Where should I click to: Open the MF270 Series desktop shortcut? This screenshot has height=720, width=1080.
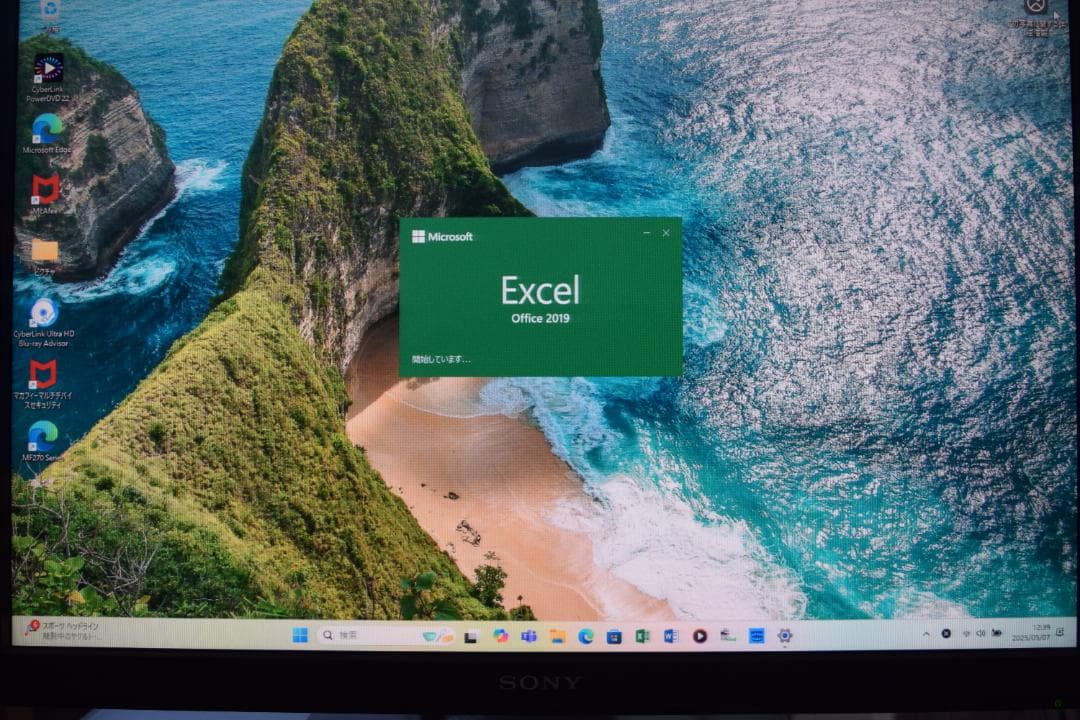pos(43,435)
